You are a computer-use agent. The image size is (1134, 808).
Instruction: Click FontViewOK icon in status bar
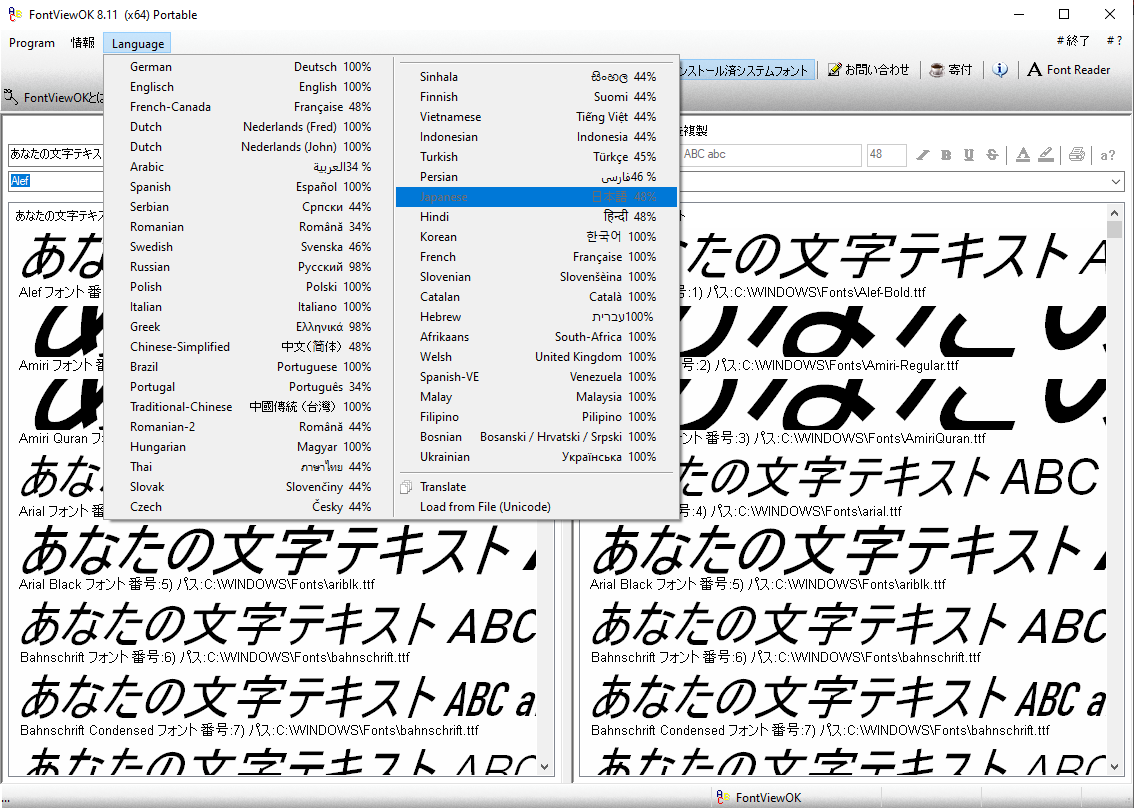722,797
